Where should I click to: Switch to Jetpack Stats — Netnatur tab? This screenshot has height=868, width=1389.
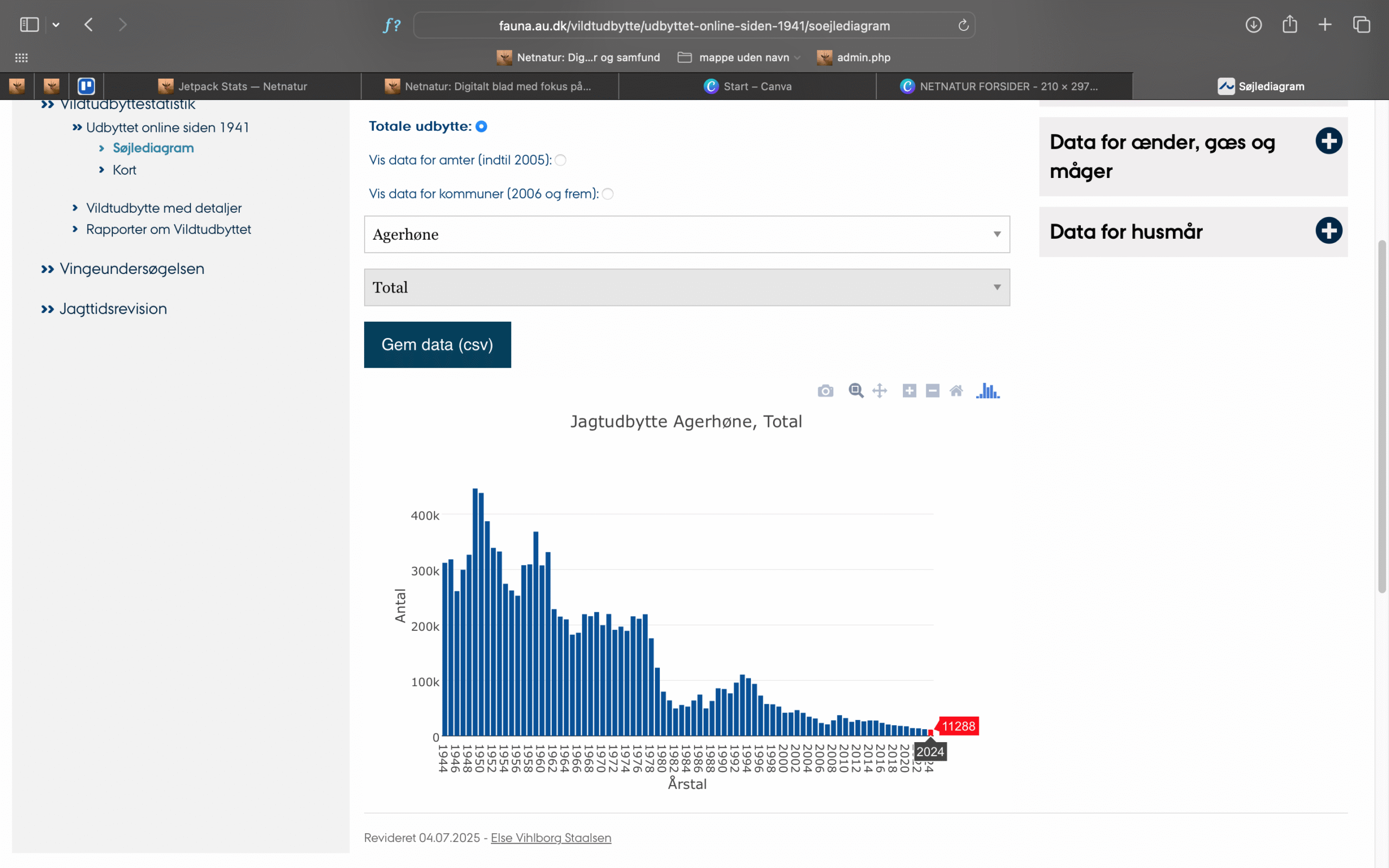click(232, 86)
